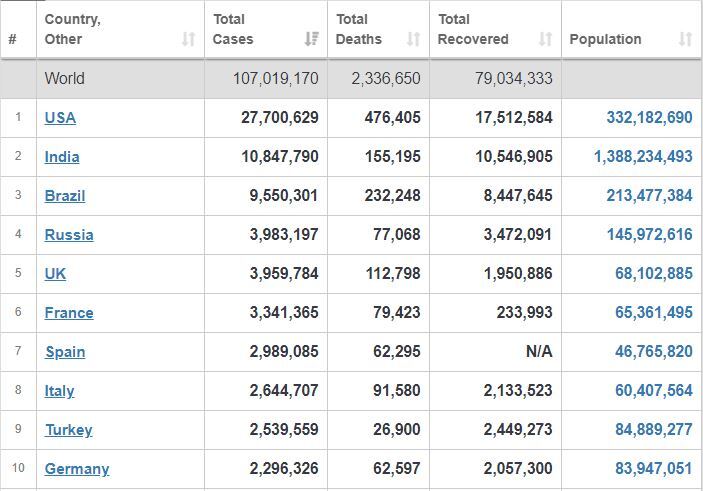Open the USA country link
The image size is (703, 491).
point(60,117)
